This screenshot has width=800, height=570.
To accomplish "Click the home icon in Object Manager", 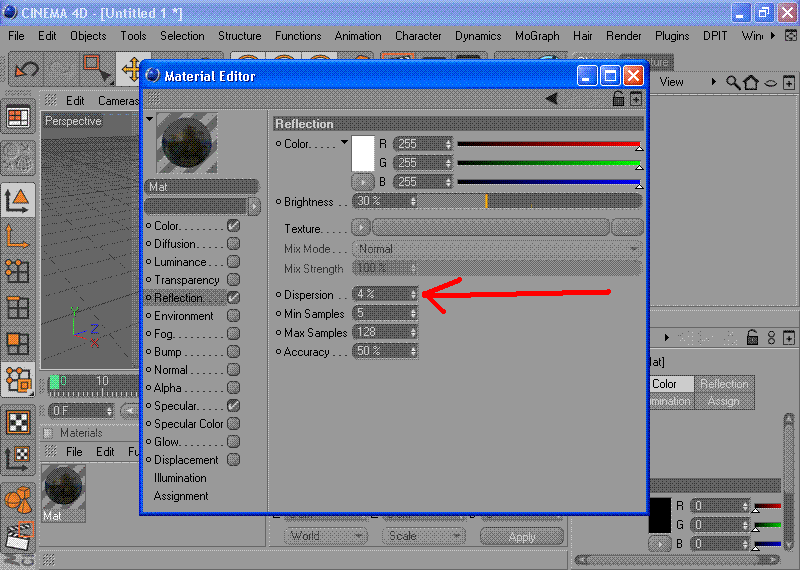I will [751, 82].
